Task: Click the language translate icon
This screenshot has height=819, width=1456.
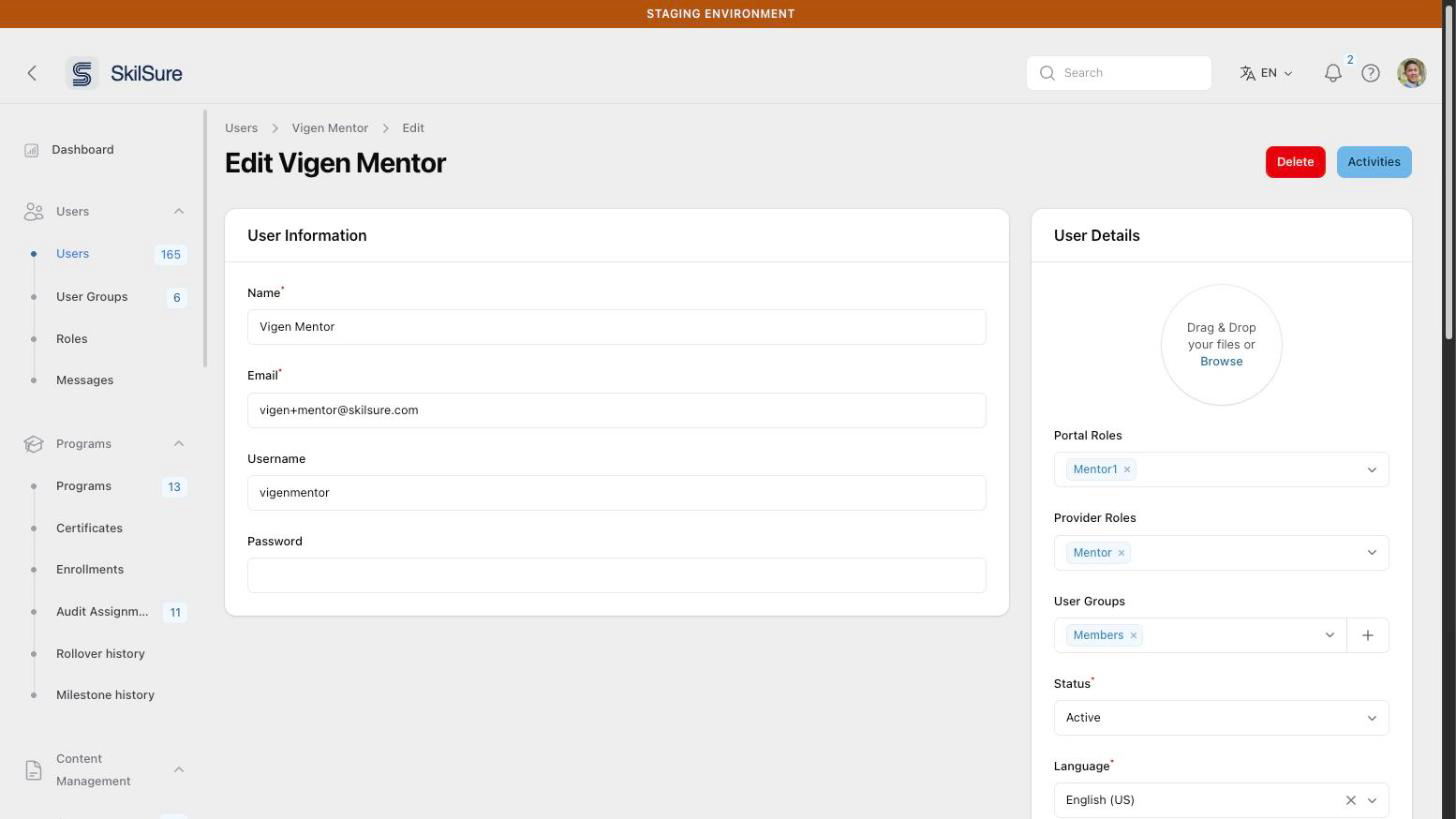Action: click(x=1247, y=73)
